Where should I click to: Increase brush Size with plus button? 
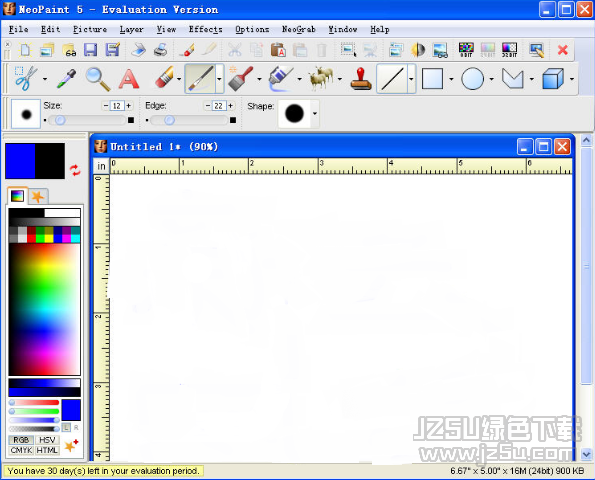click(x=129, y=105)
